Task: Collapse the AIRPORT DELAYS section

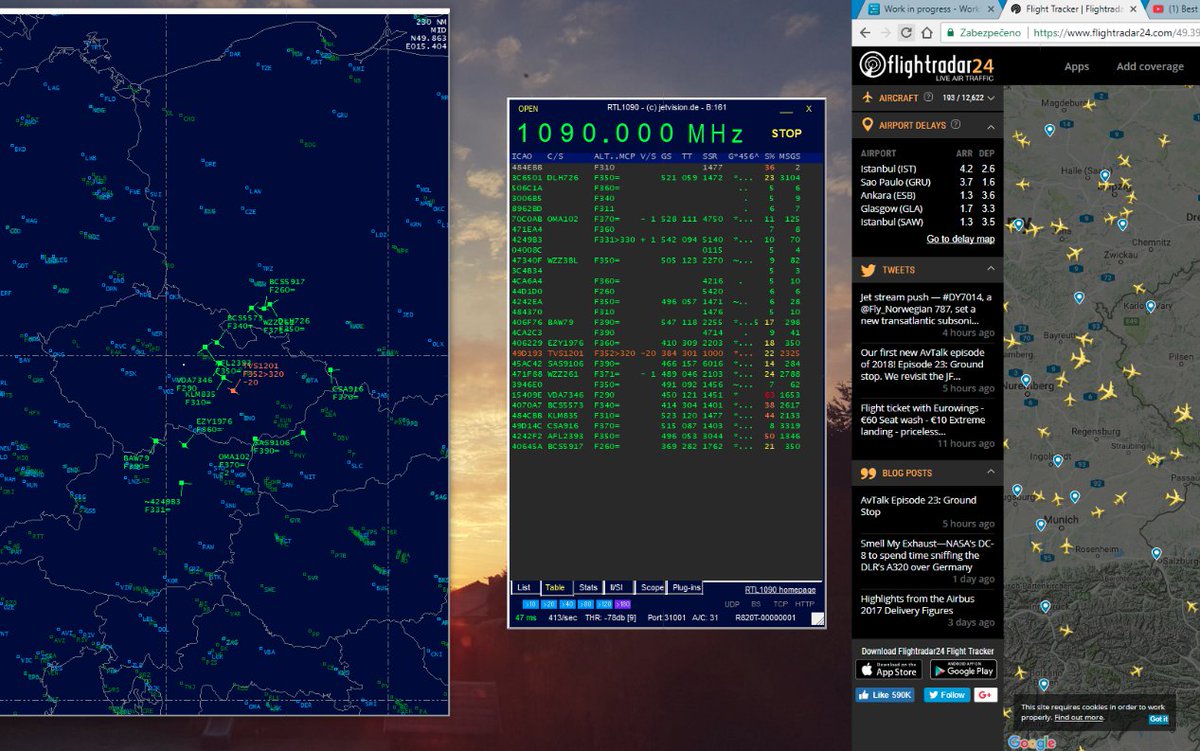Action: [x=990, y=126]
